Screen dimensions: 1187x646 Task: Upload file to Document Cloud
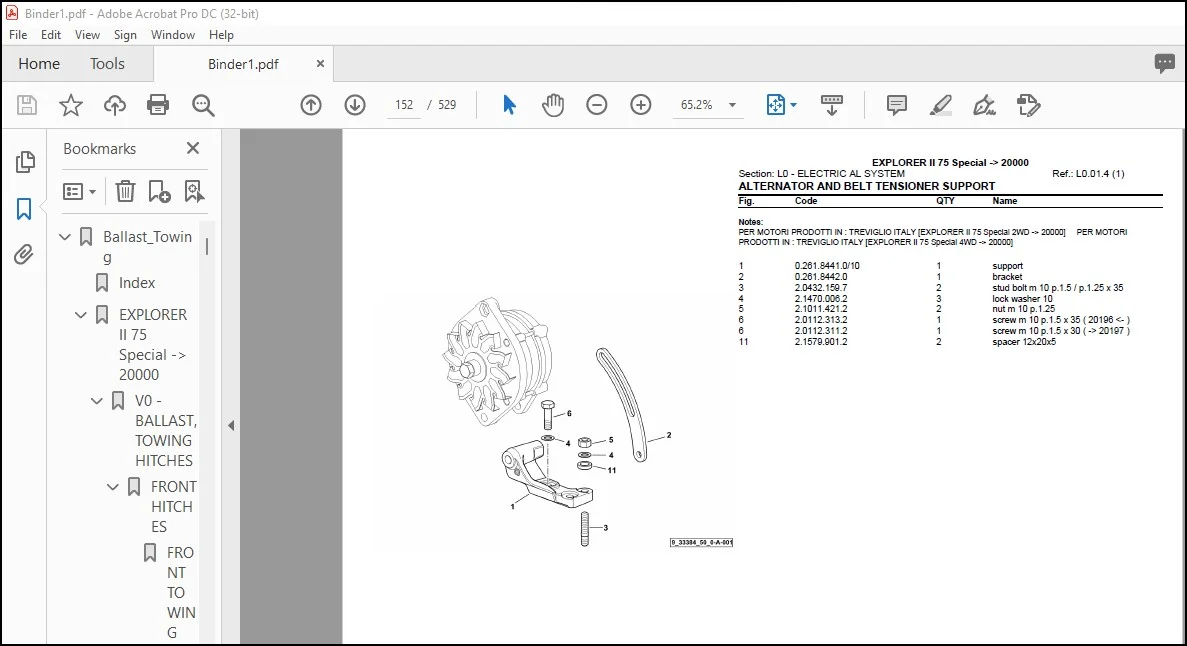pos(114,105)
